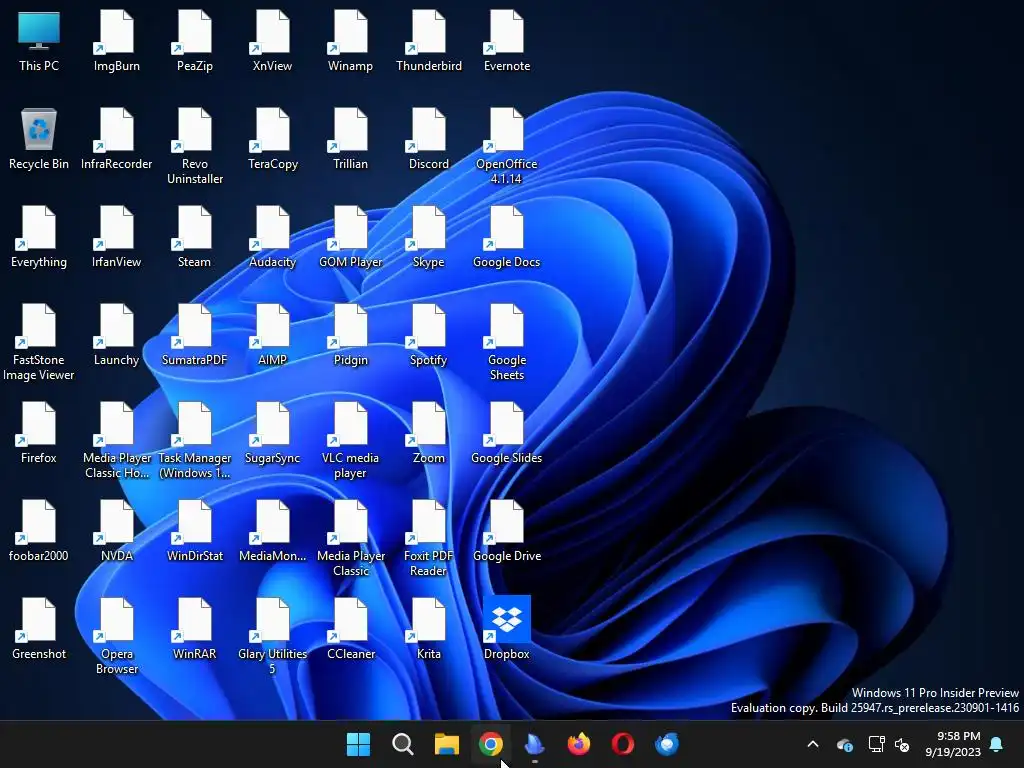Select the Discord shortcut
The width and height of the screenshot is (1024, 768).
pyautogui.click(x=428, y=140)
